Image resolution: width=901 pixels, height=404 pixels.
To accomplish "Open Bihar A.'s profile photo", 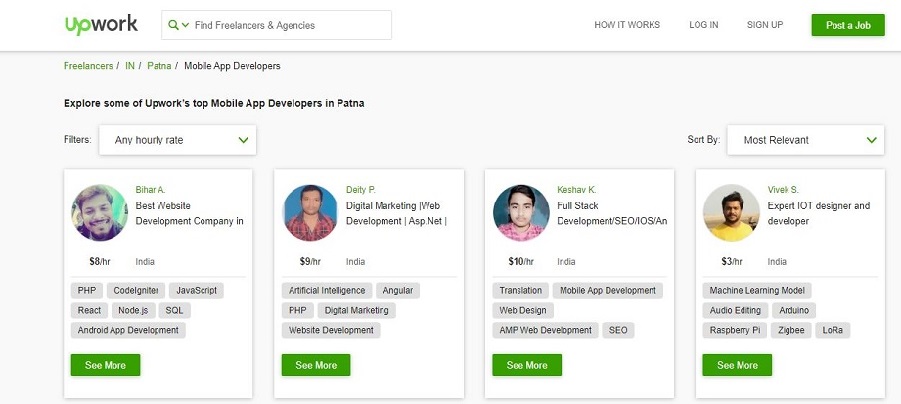I will tap(99, 213).
